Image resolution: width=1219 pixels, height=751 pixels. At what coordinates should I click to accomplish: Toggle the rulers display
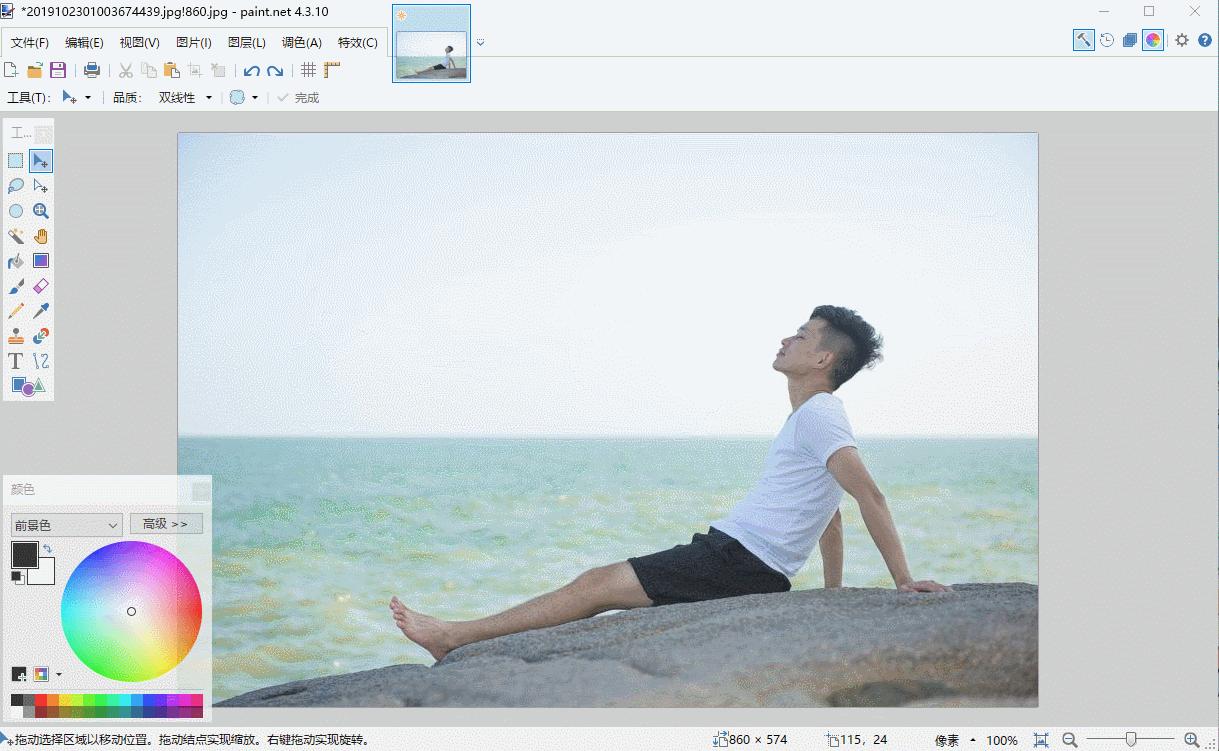pos(332,70)
